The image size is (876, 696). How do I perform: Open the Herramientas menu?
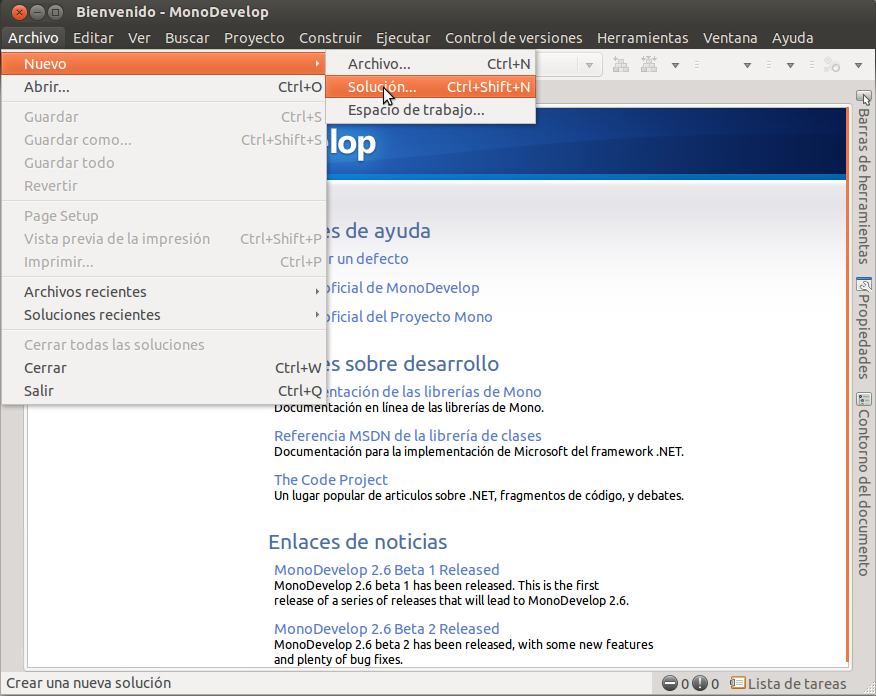coord(642,38)
